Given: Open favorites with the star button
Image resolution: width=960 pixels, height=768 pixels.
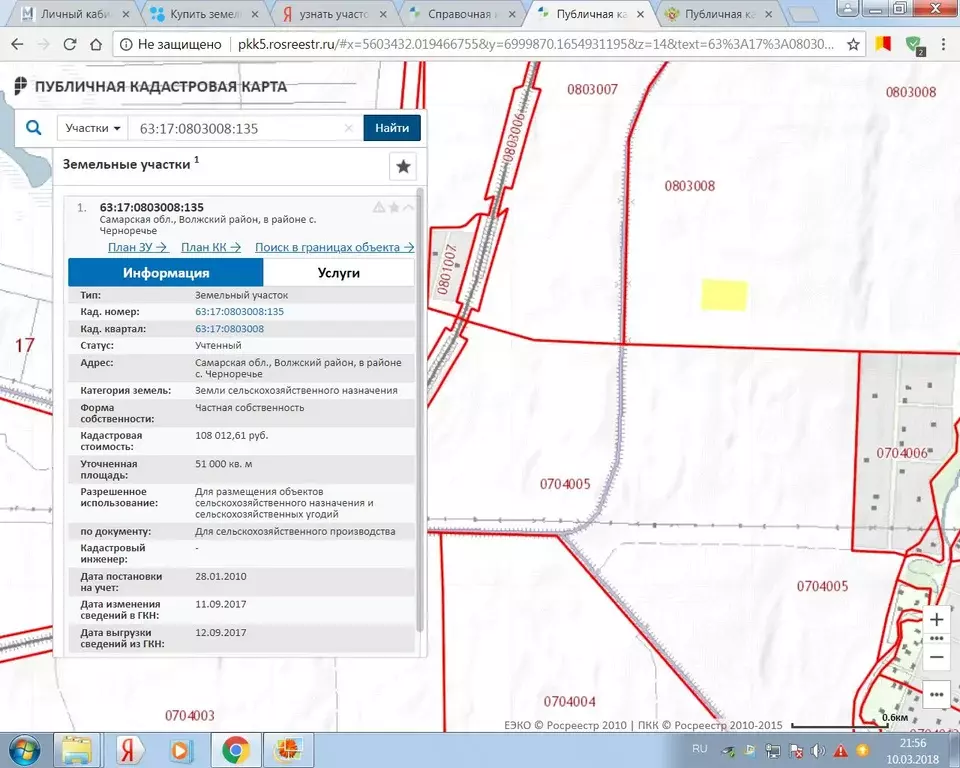Looking at the screenshot, I should click(x=403, y=166).
